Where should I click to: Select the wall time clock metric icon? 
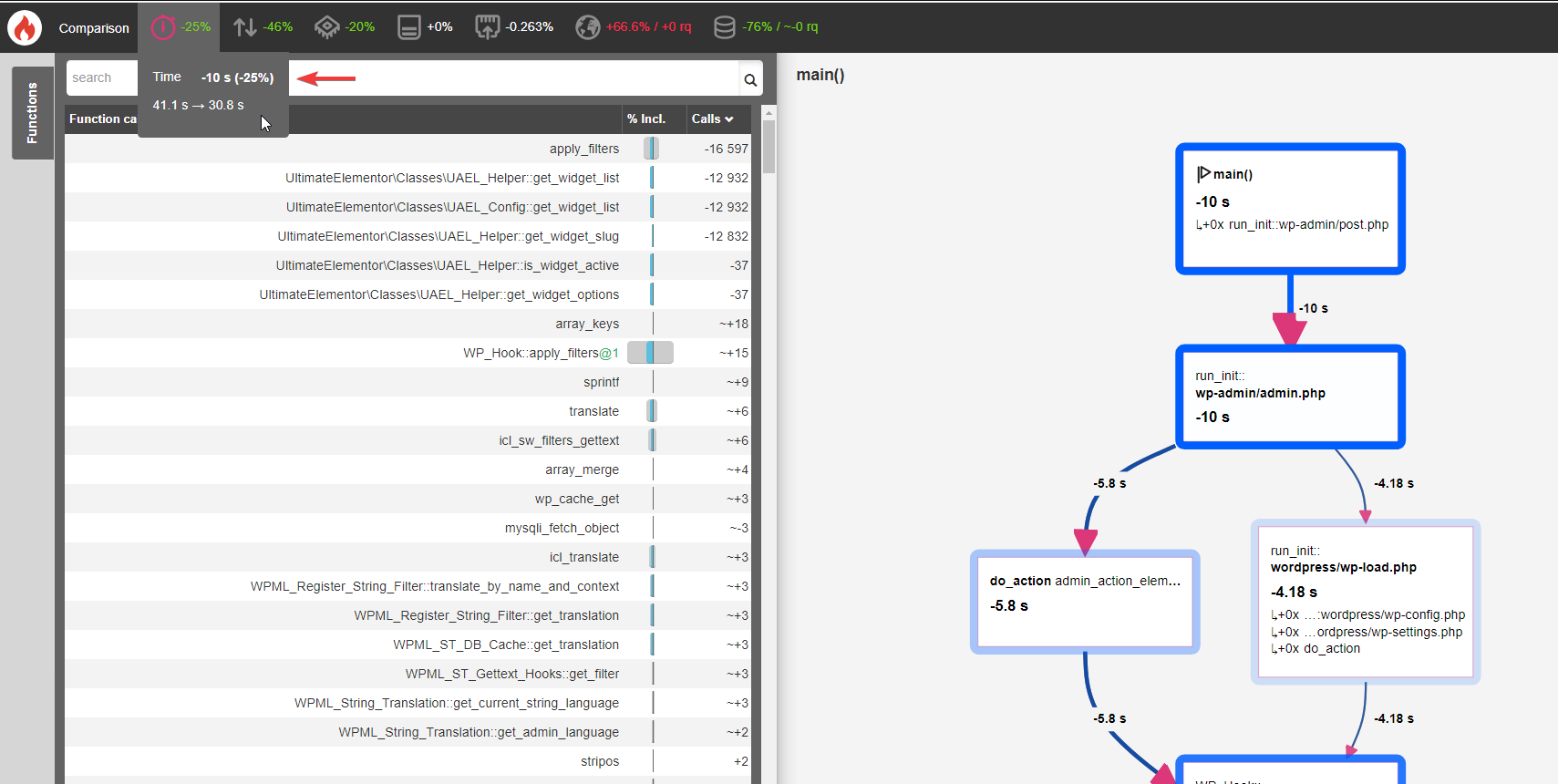point(162,27)
